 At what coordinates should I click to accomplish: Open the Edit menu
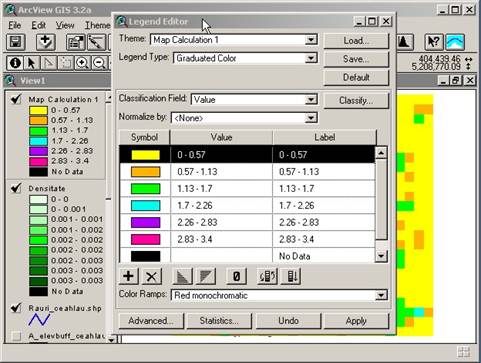coord(38,25)
